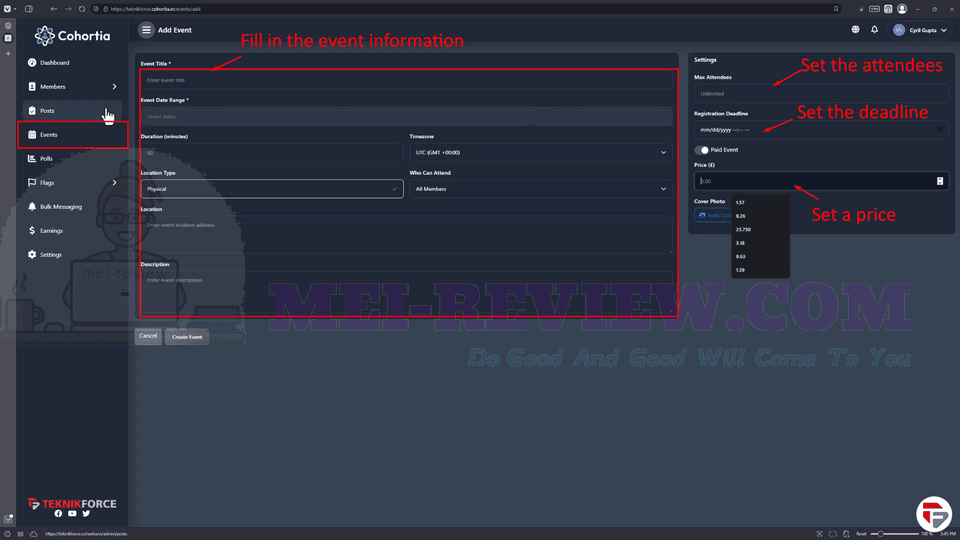Viewport: 960px width, 540px height.
Task: Click the Duration minutes field
Action: [272, 152]
